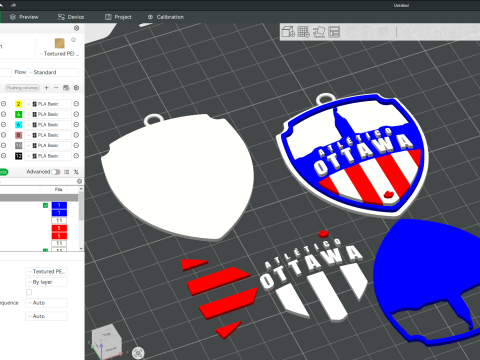Remove a filament with the minus icon
This screenshot has width=480, height=360.
pos(56,88)
